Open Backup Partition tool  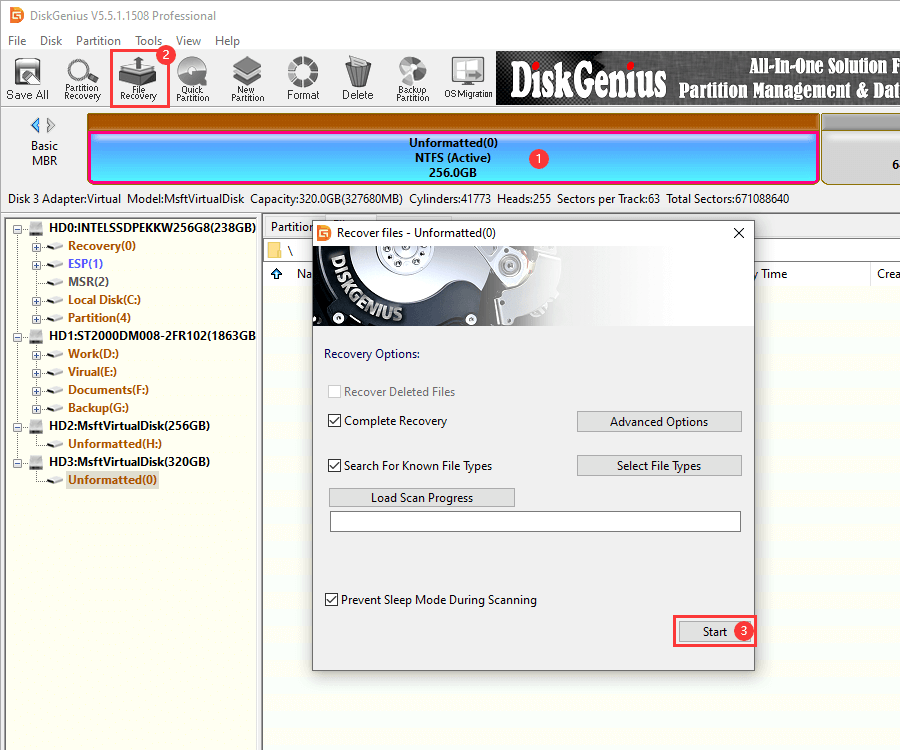point(413,79)
